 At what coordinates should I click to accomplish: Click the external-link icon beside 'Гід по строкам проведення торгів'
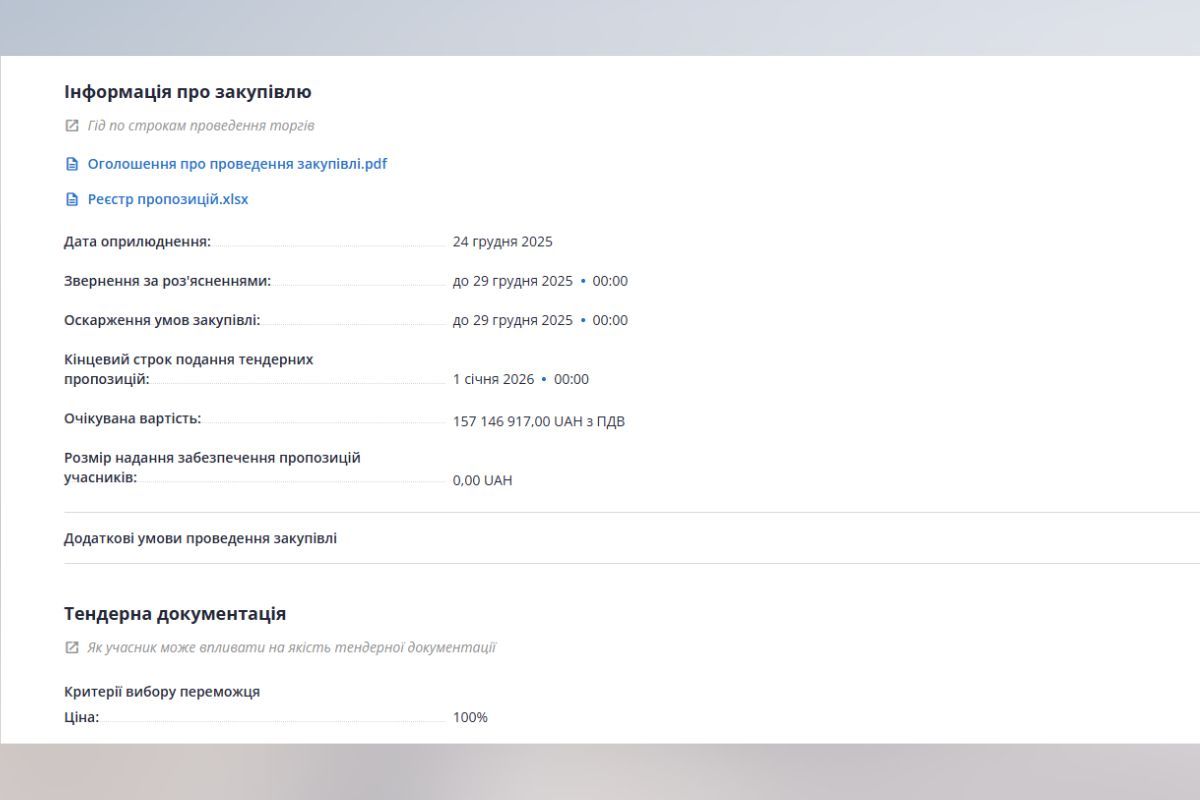[x=71, y=126]
